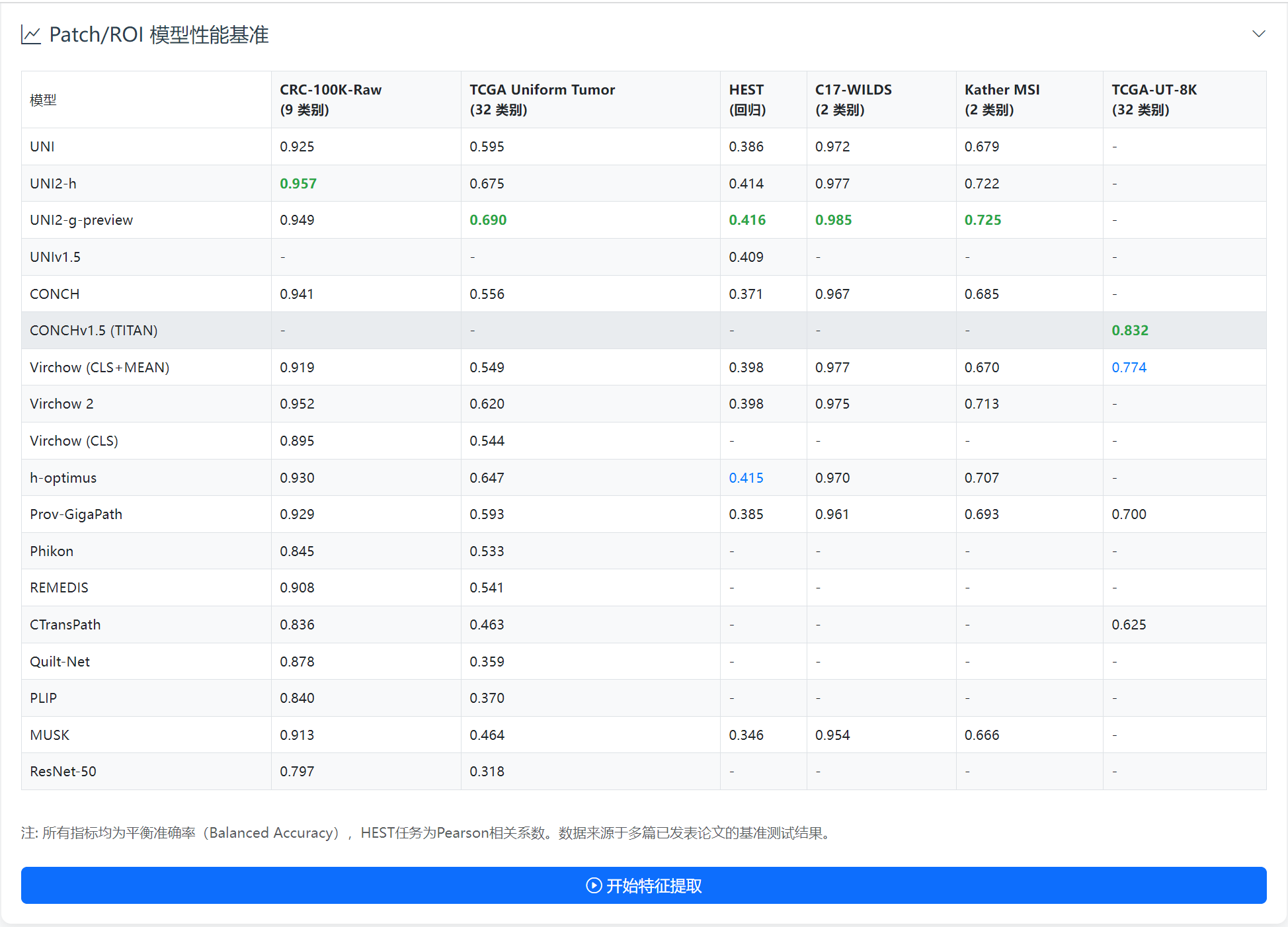Click the HEST (回归) column header
Image resolution: width=1288 pixels, height=927 pixels.
[746, 99]
